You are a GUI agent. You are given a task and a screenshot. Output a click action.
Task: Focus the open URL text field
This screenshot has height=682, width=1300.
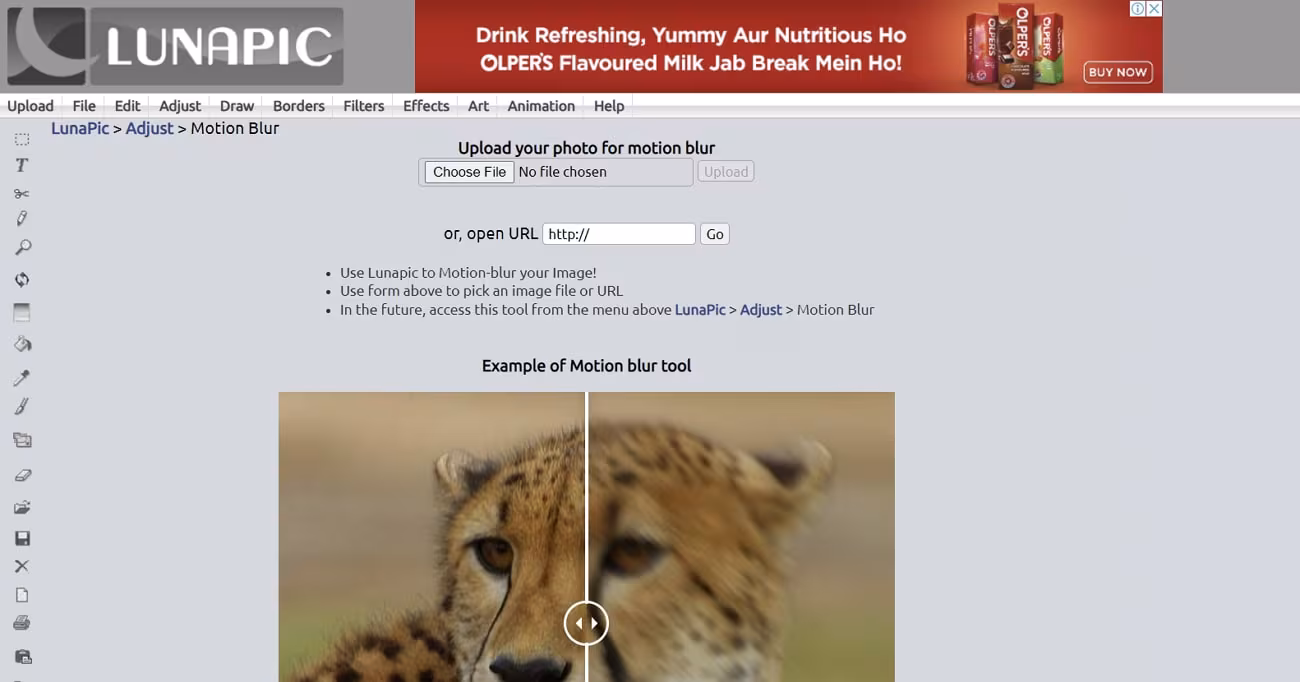coord(619,234)
